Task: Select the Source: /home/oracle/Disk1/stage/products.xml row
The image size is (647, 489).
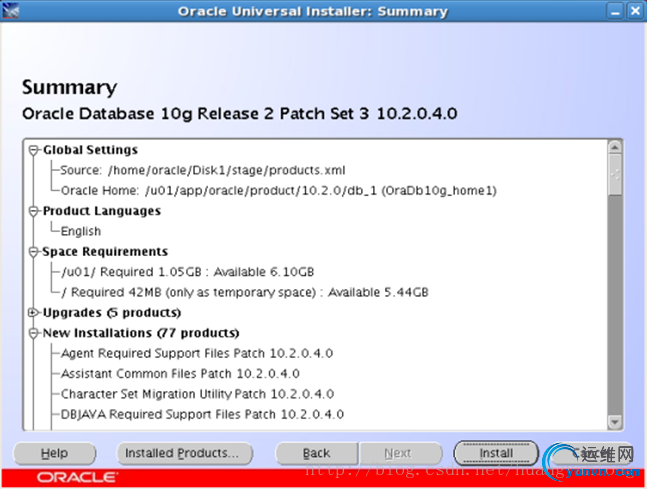Action: pyautogui.click(x=203, y=170)
